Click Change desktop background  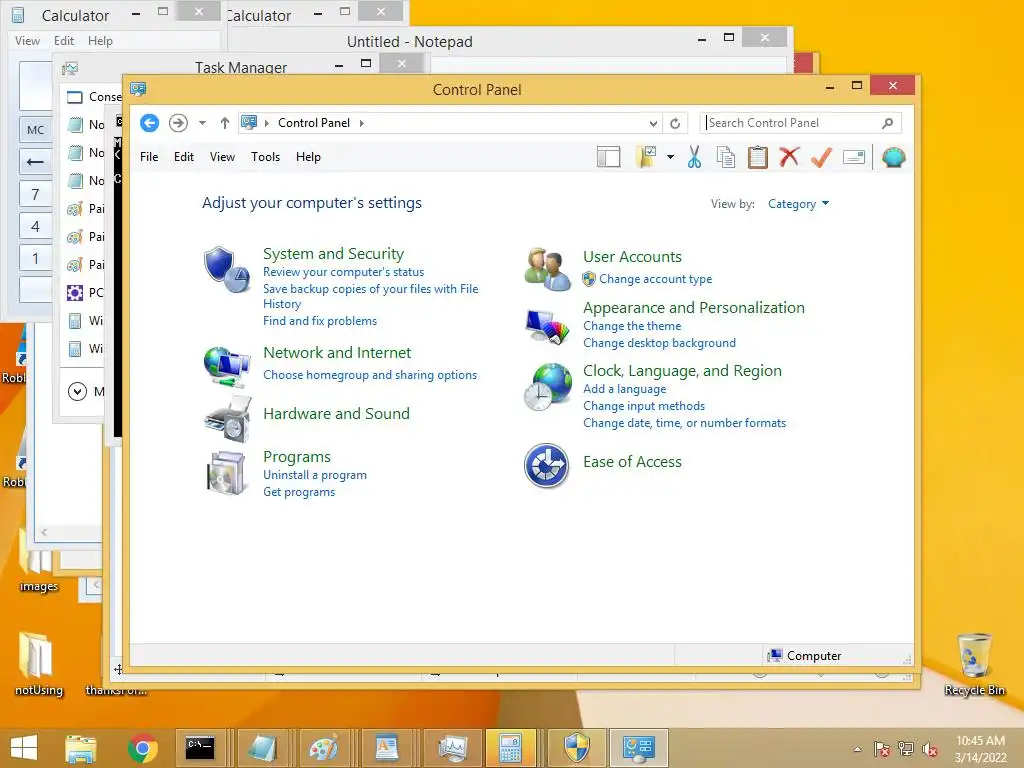pyautogui.click(x=659, y=343)
